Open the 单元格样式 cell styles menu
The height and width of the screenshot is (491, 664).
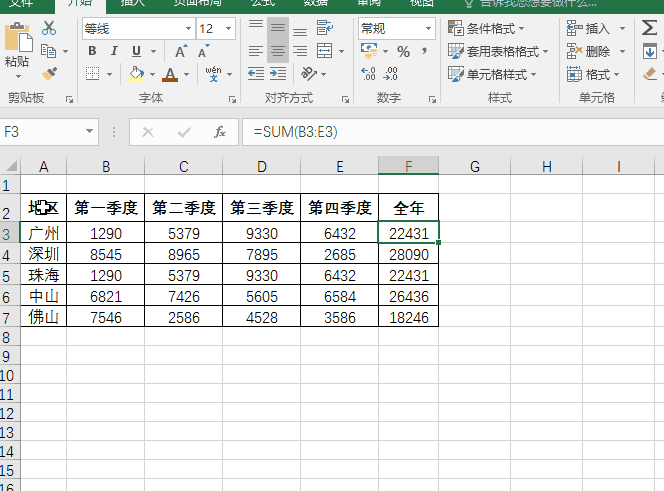[x=492, y=74]
